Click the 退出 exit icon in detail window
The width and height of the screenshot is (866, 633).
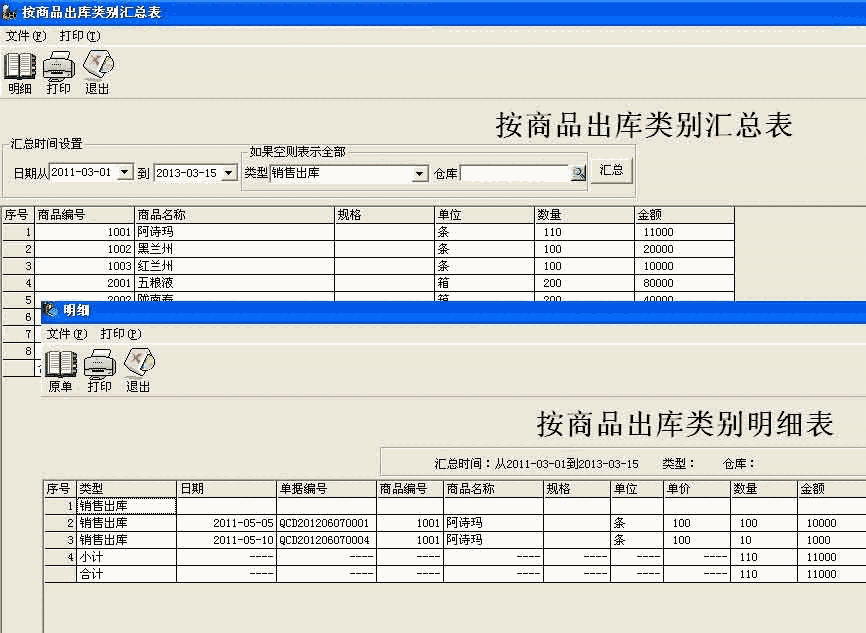(138, 365)
